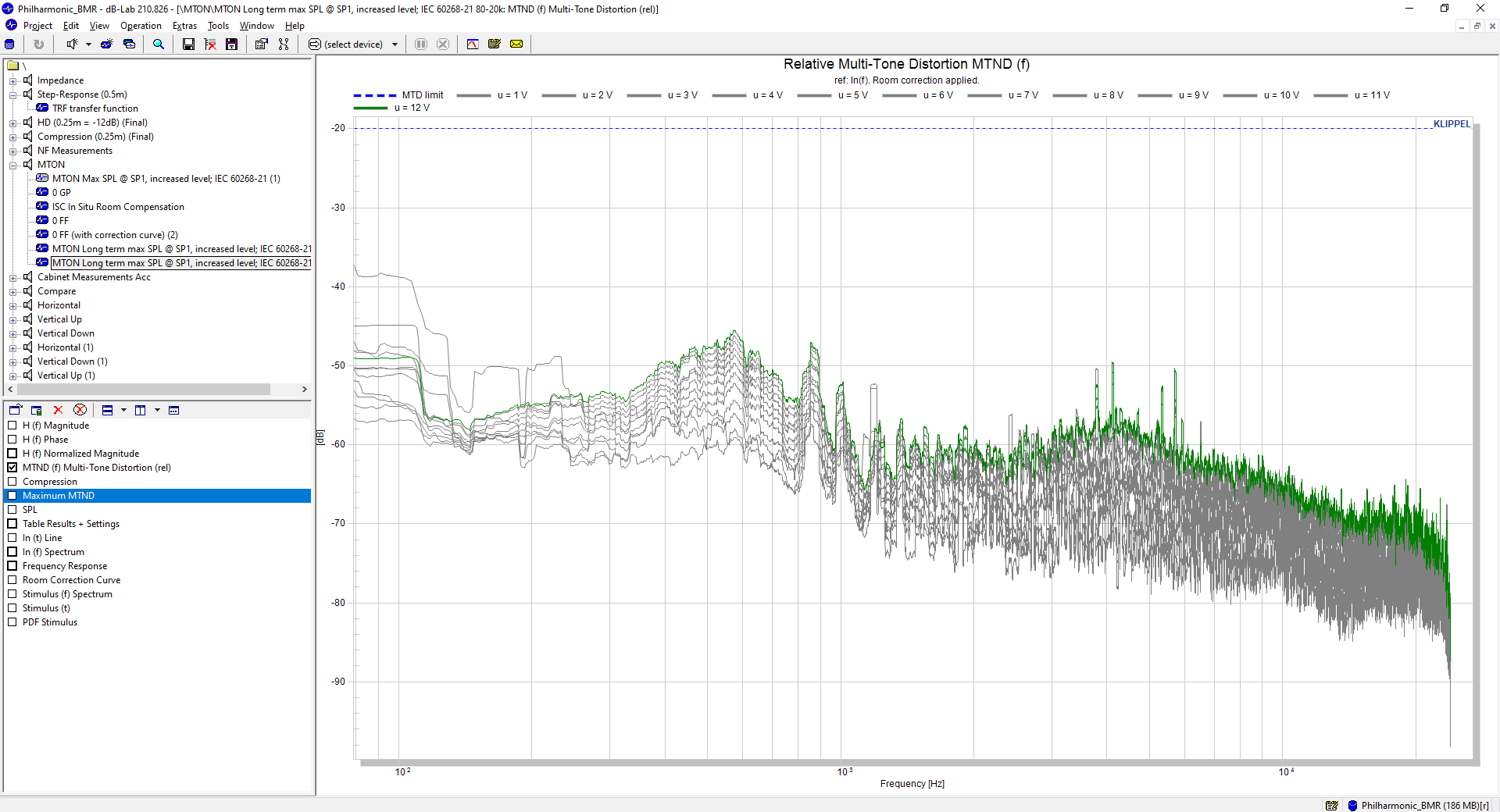Click the notepad with pencil icon
Screen dimensions: 1500x812
(x=495, y=45)
